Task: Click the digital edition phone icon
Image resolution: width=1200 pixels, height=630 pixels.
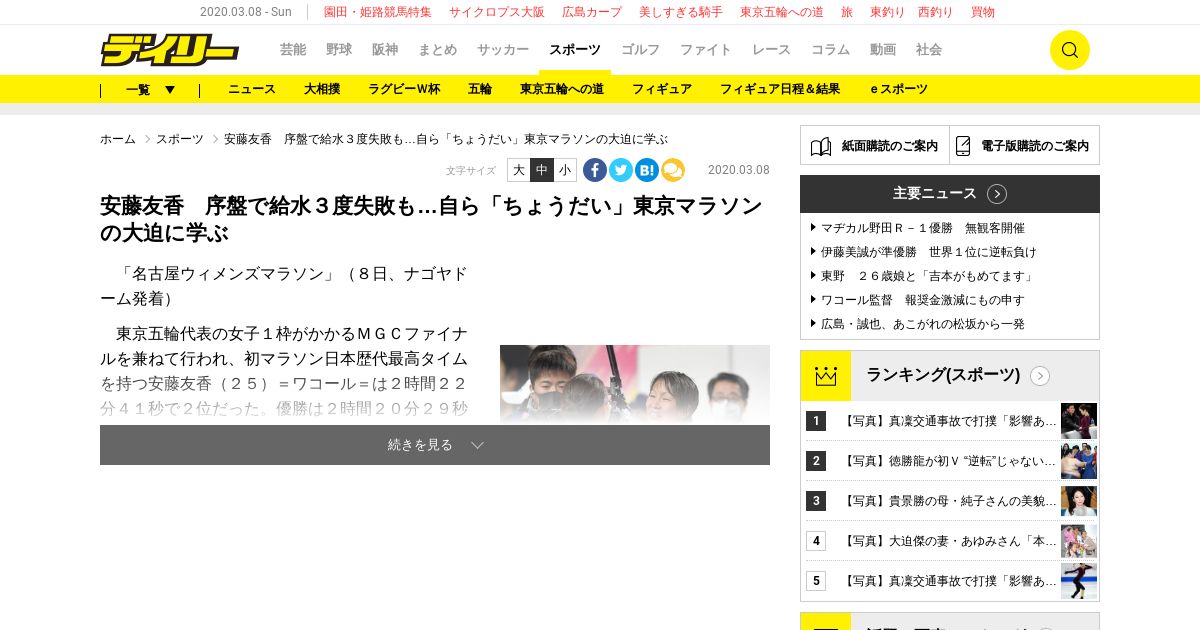Action: (x=963, y=146)
